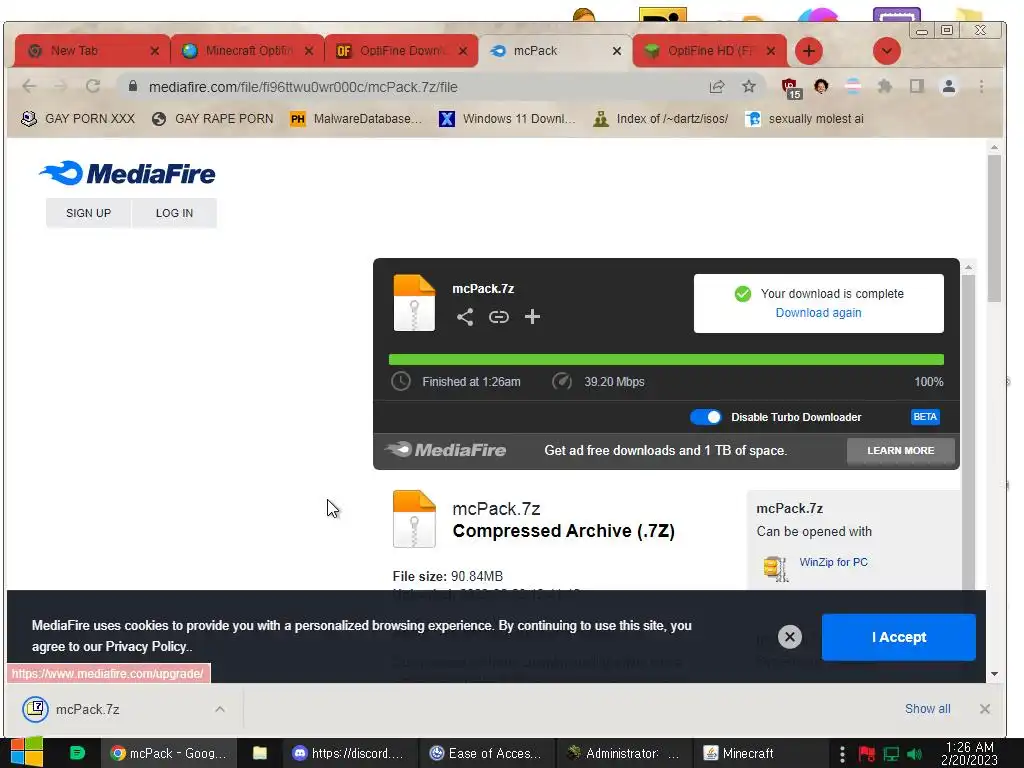Screen dimensions: 1024x768
Task: Open the volume tray icon
Action: [914, 754]
